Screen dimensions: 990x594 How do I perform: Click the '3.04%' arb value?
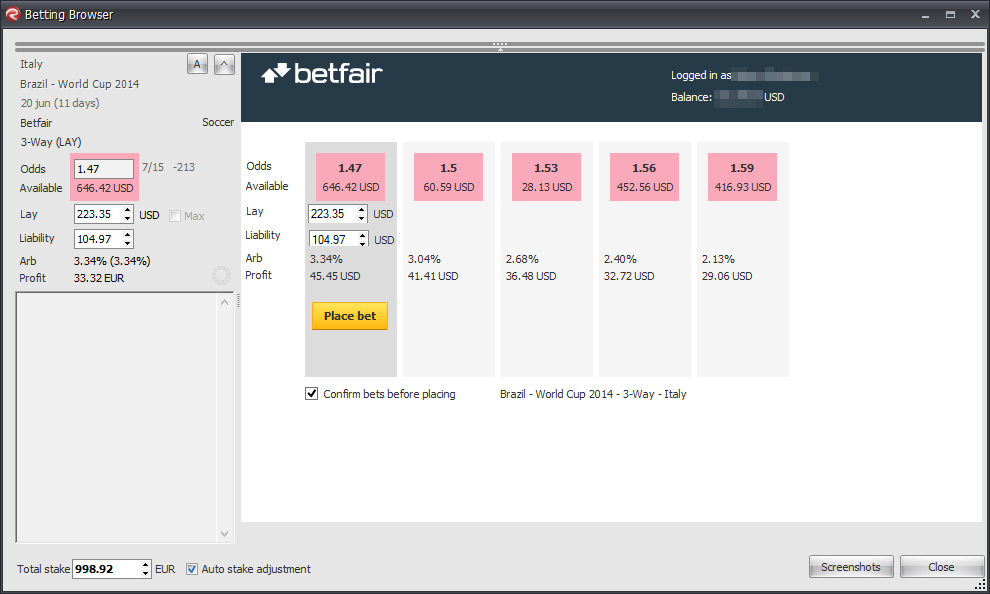click(x=424, y=259)
